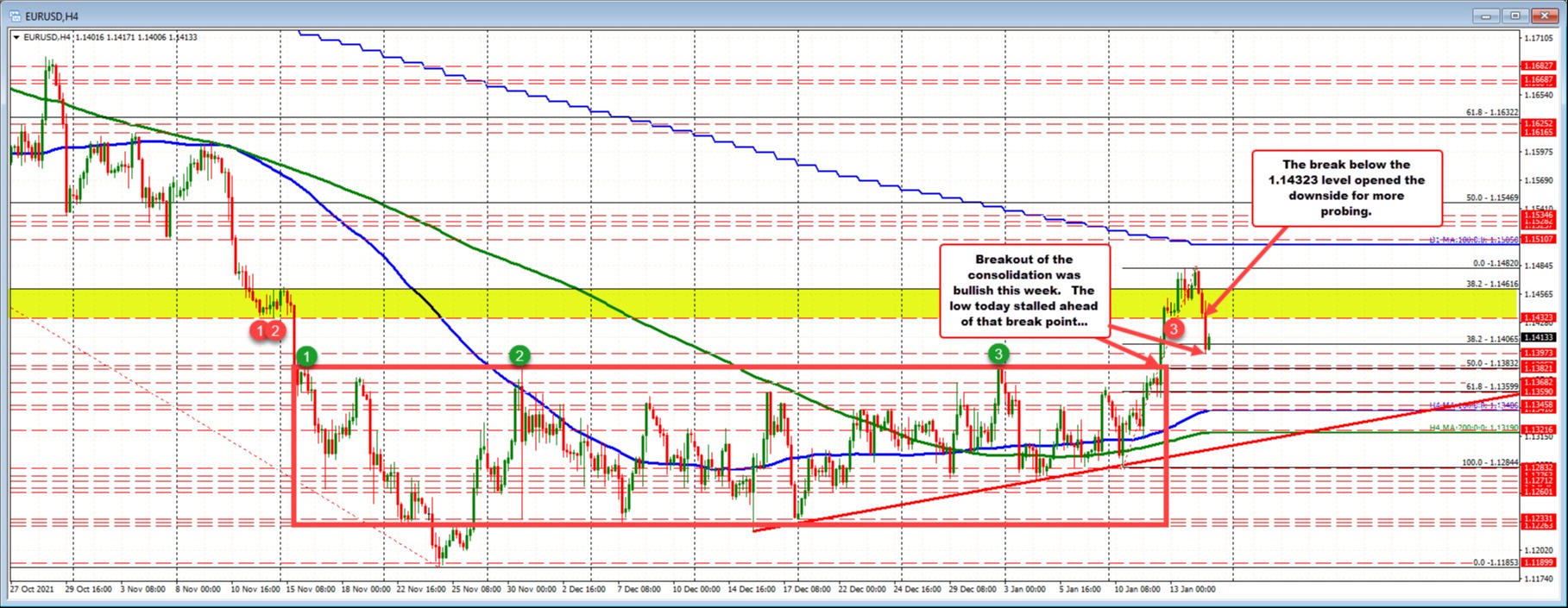The image size is (1568, 608).
Task: Select Fibonacci label 50.0 - 1.15469
Action: pos(1492,197)
